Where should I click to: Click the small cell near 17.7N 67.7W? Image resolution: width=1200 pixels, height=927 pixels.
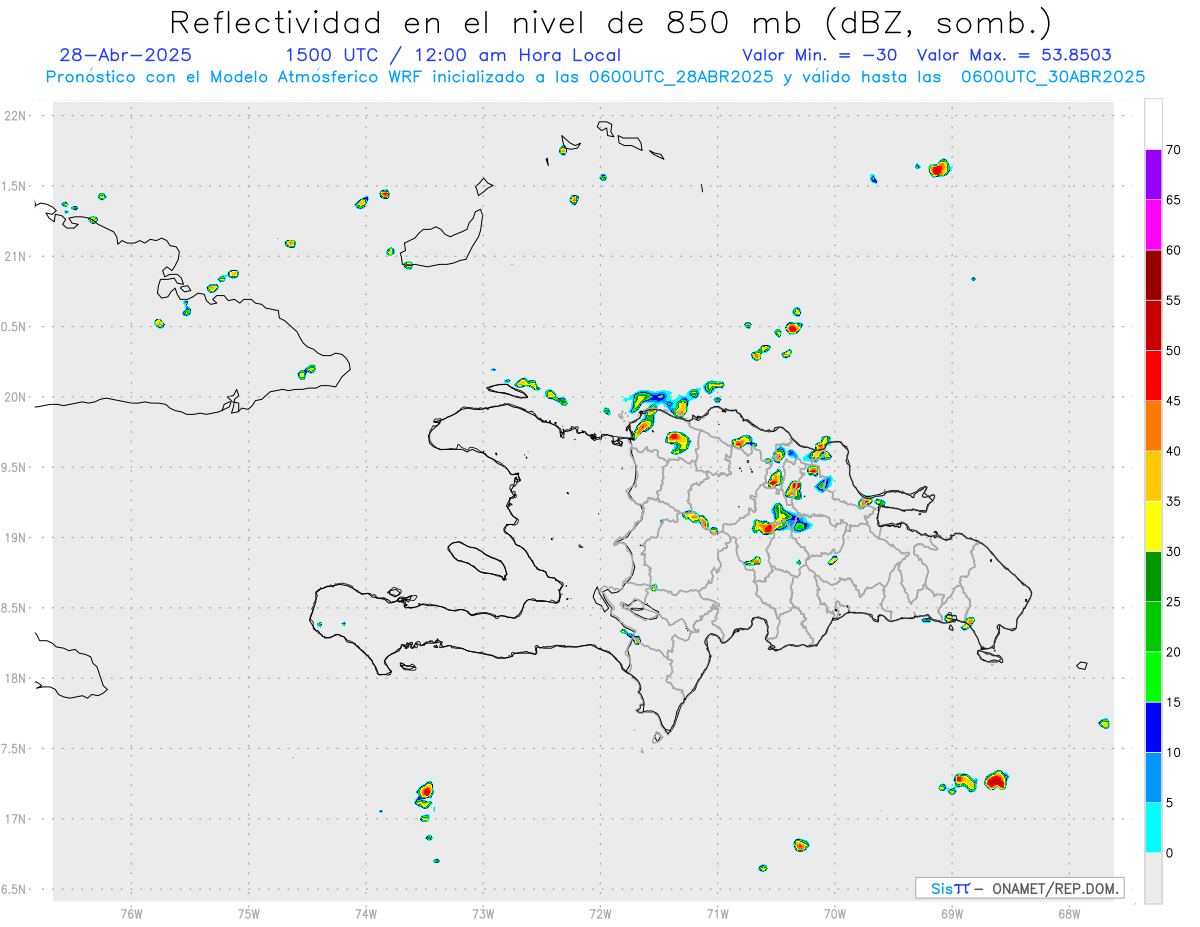1104,723
